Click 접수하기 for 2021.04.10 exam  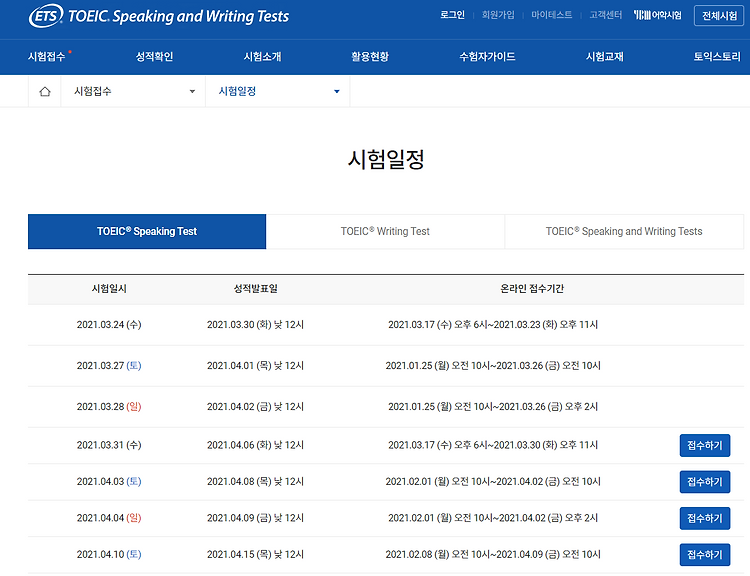(705, 554)
